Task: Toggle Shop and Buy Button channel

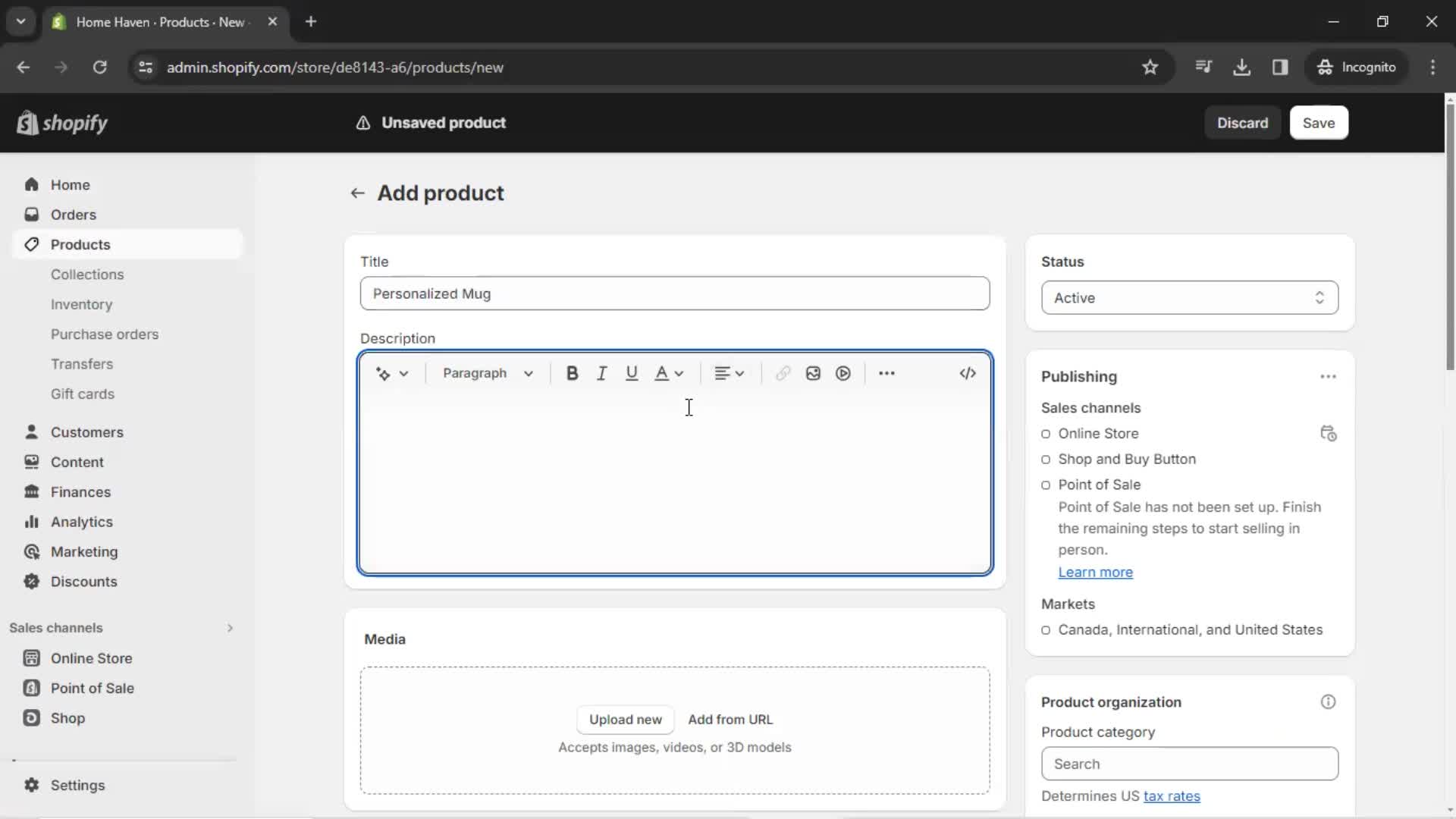Action: click(x=1046, y=459)
